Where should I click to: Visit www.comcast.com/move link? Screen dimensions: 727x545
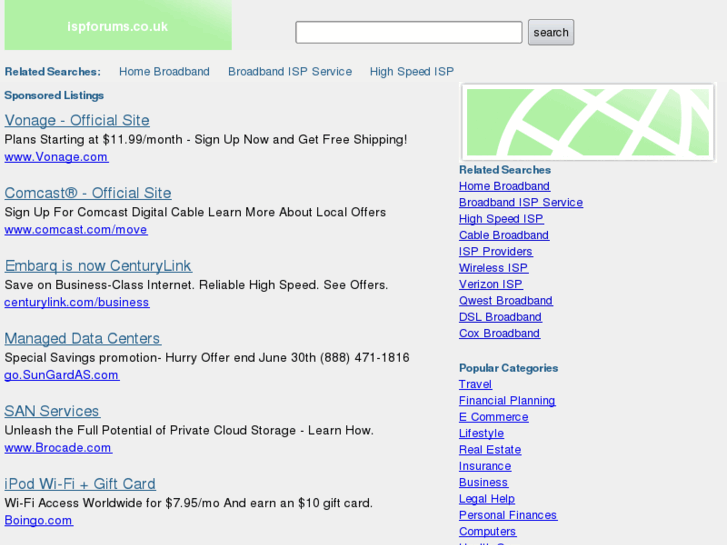pyautogui.click(x=76, y=230)
